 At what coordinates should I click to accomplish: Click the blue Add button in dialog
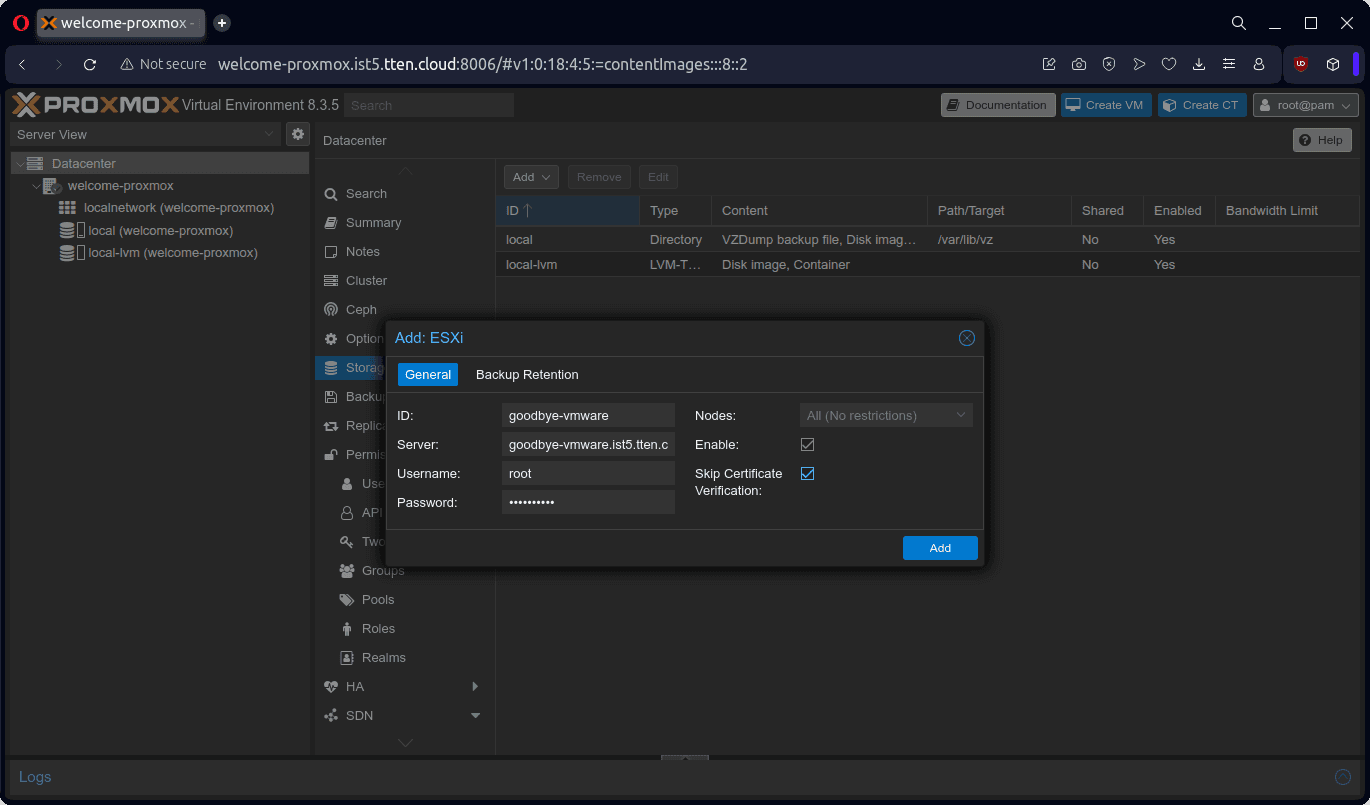940,548
